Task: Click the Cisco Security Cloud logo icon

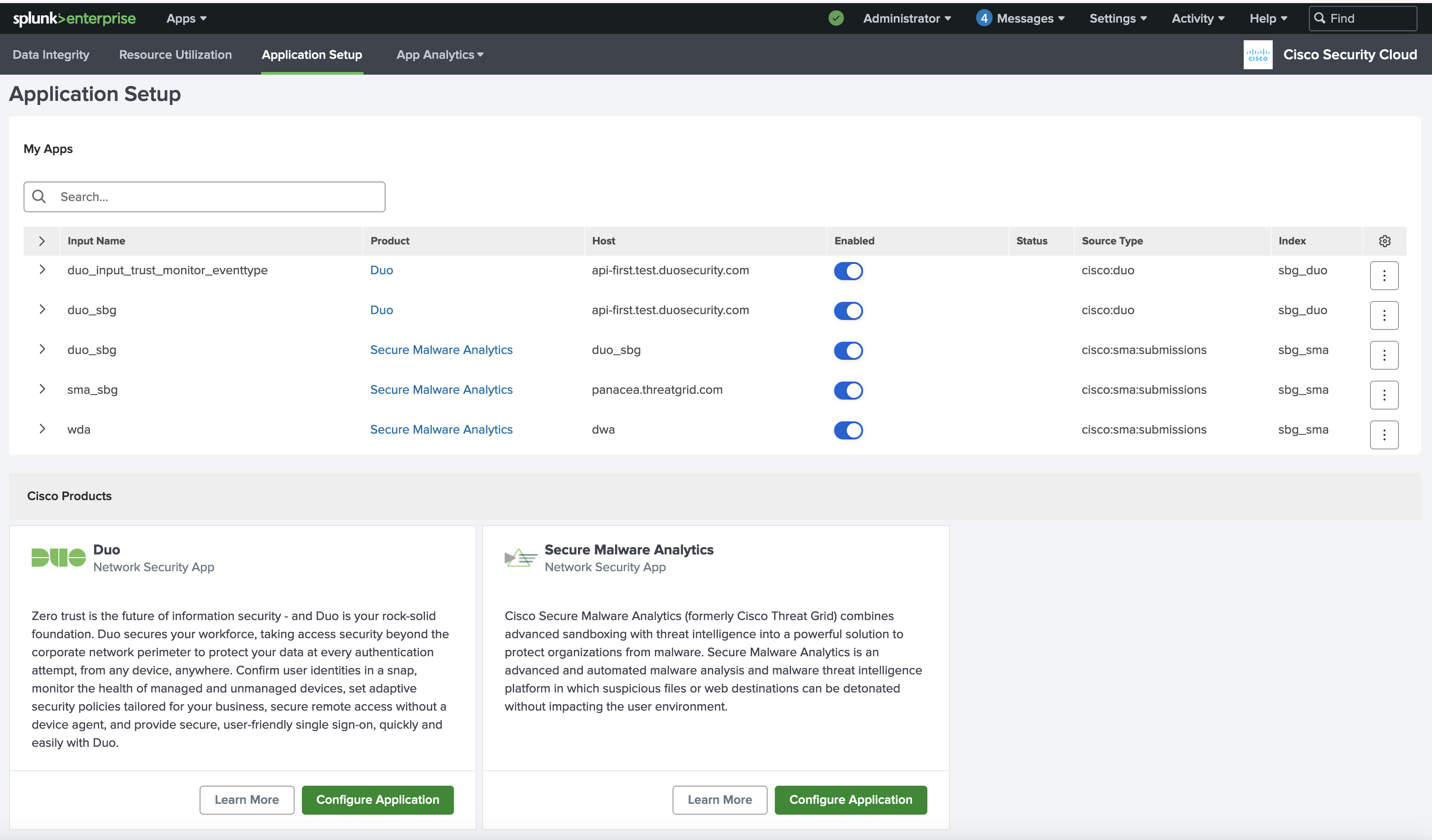Action: [x=1258, y=55]
